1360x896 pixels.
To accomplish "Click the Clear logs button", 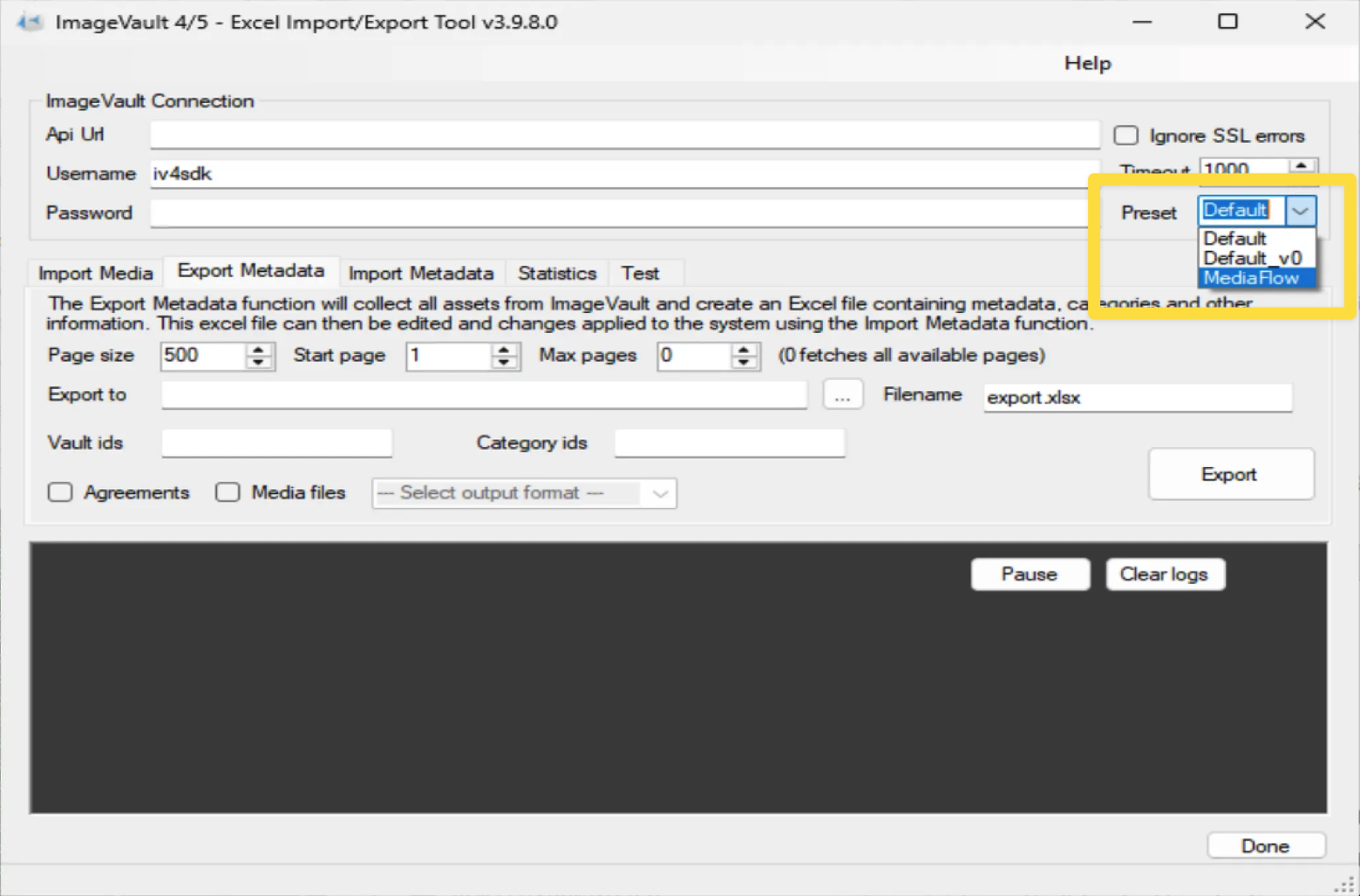I will click(x=1164, y=574).
